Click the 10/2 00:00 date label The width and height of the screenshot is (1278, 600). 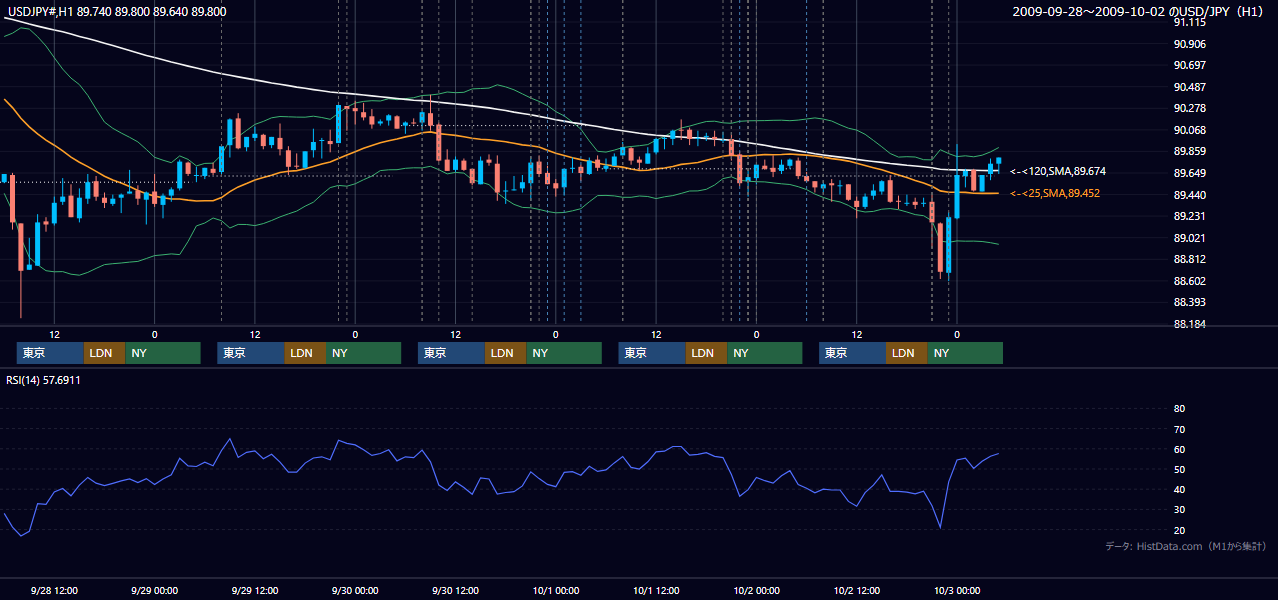point(756,590)
